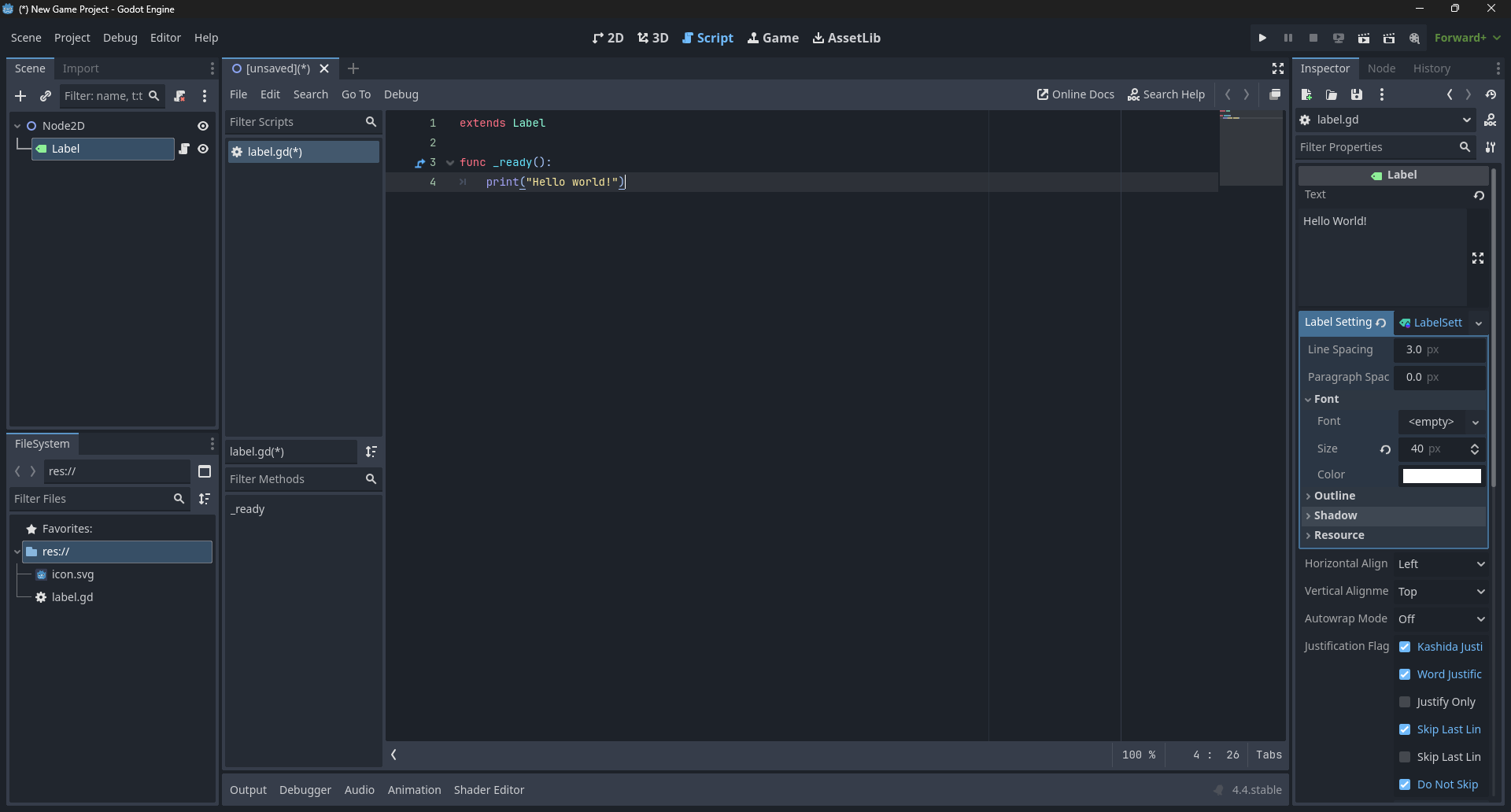Open the script attached to Label node
1511x812 pixels.
tap(184, 149)
